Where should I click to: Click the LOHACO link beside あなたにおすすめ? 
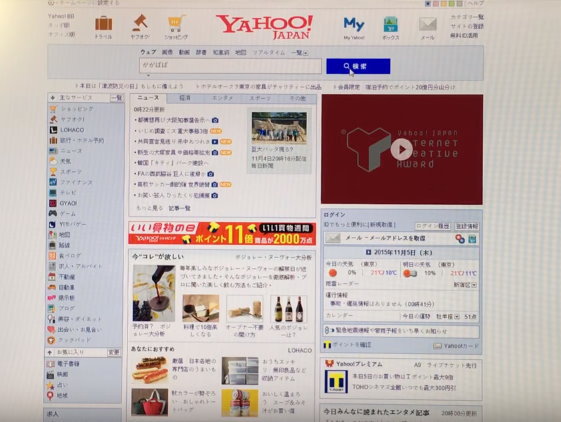click(x=300, y=350)
